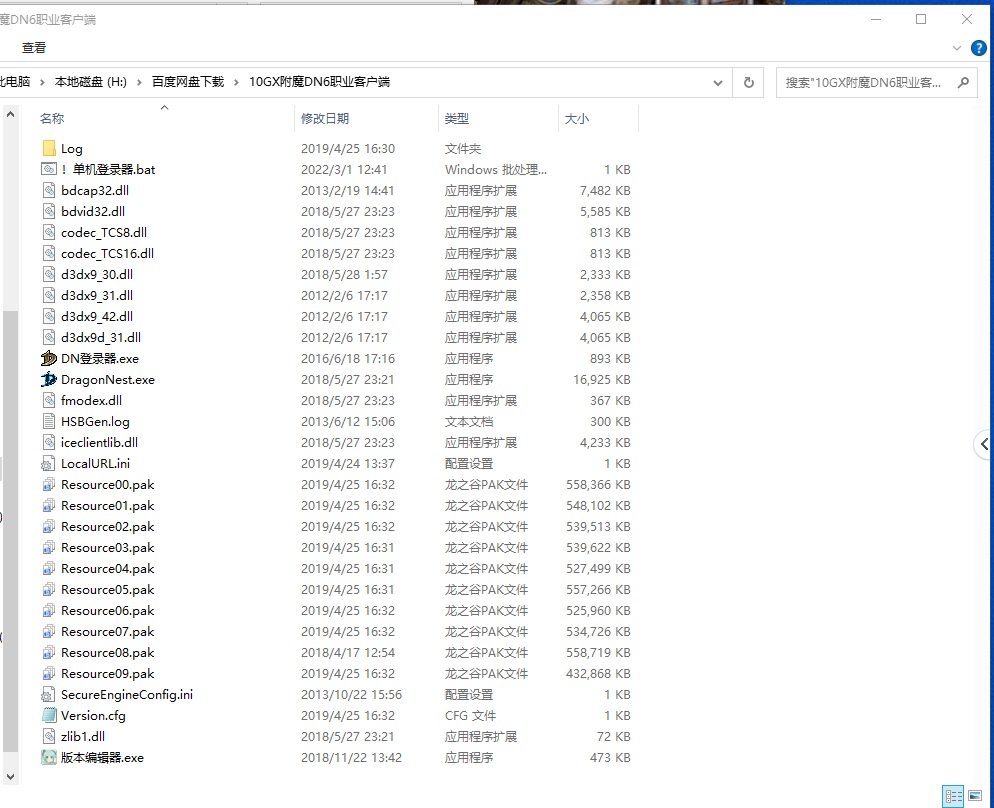Screen dimensions: 994x808
Task: Open dropdown arrow after 此电脑 breadcrumb
Action: coord(42,82)
